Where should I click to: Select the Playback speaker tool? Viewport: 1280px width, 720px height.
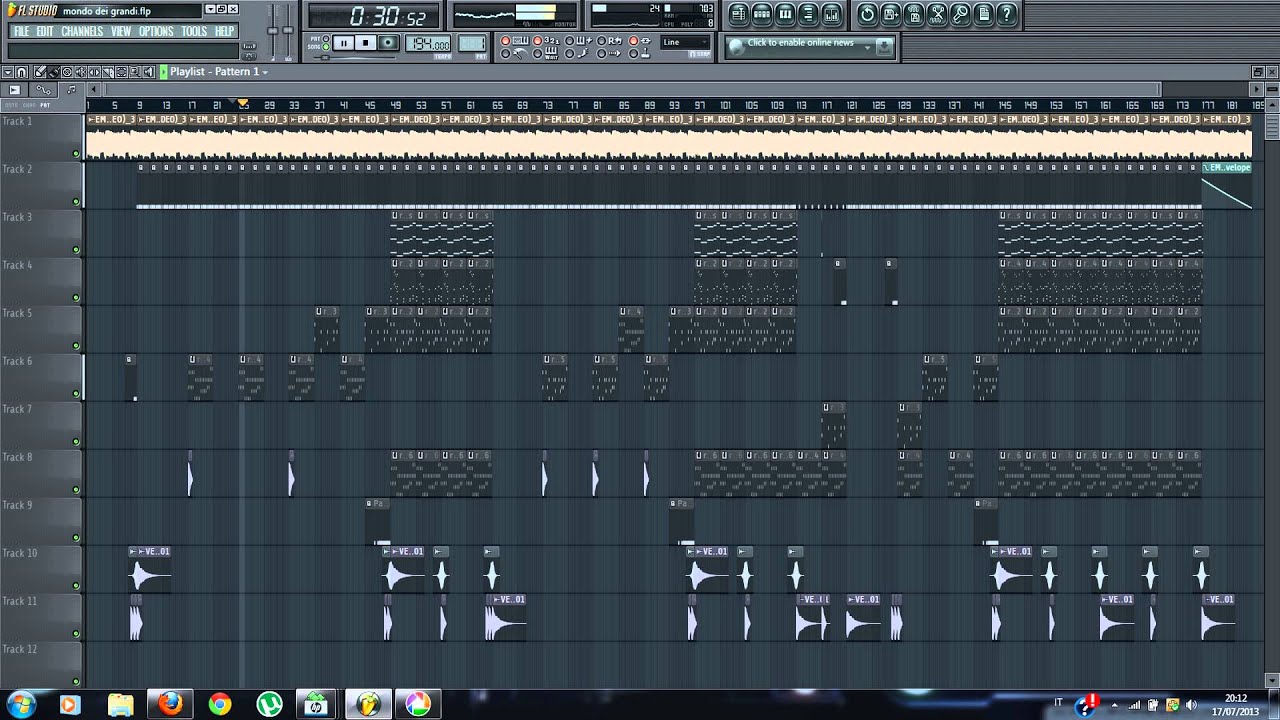point(148,72)
